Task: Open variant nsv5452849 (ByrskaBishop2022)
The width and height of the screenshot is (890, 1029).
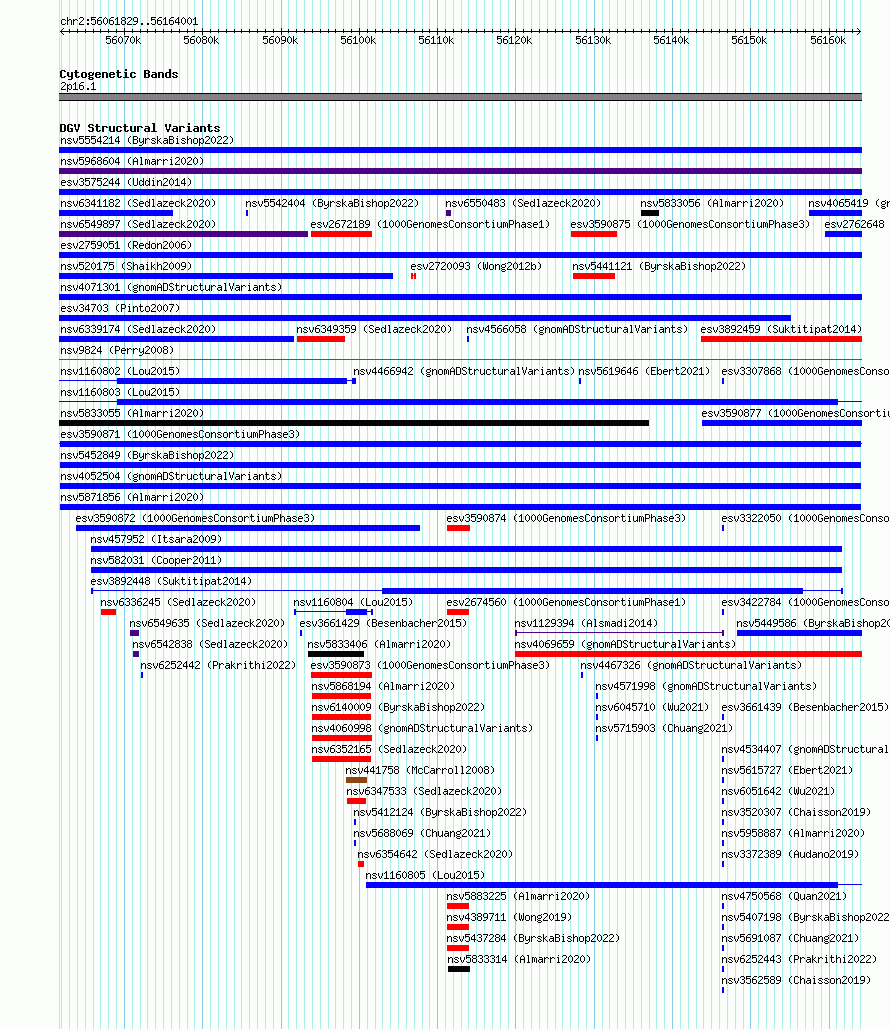Action: pos(147,455)
